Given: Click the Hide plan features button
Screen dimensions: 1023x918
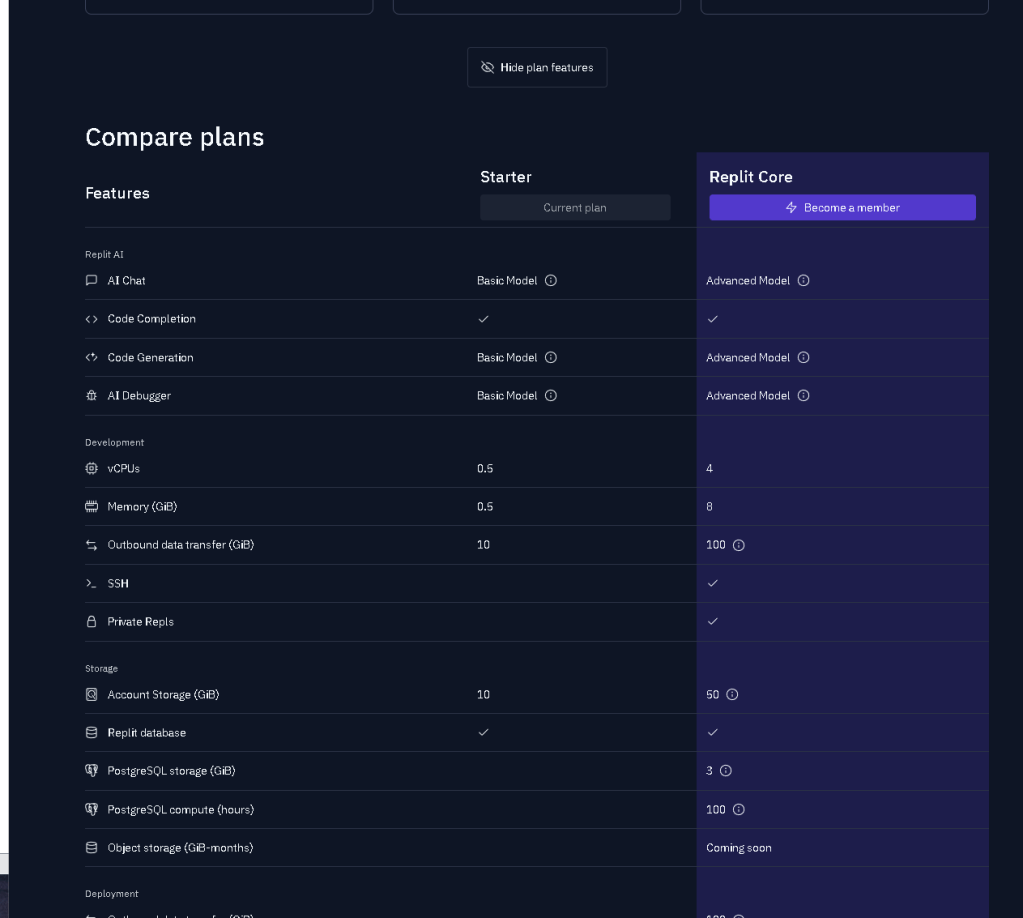Looking at the screenshot, I should [537, 67].
